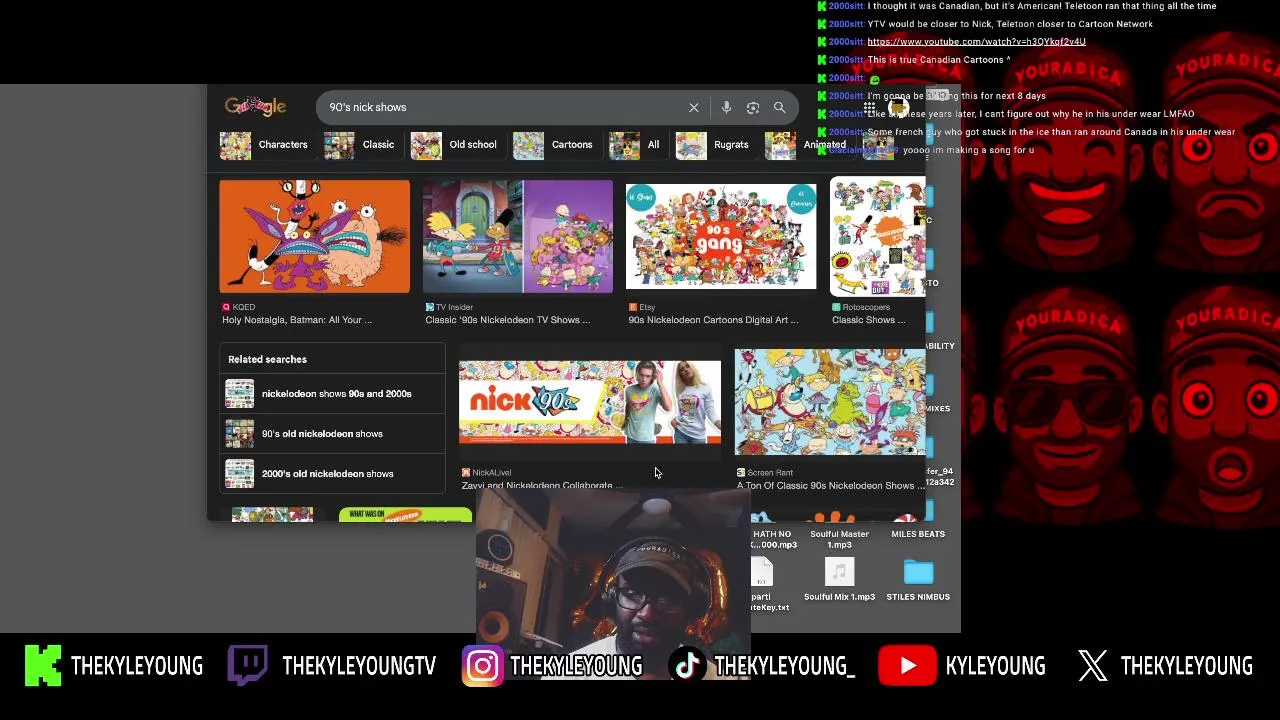The image size is (1280, 720).
Task: Select the Animated filter chip
Action: 808,145
